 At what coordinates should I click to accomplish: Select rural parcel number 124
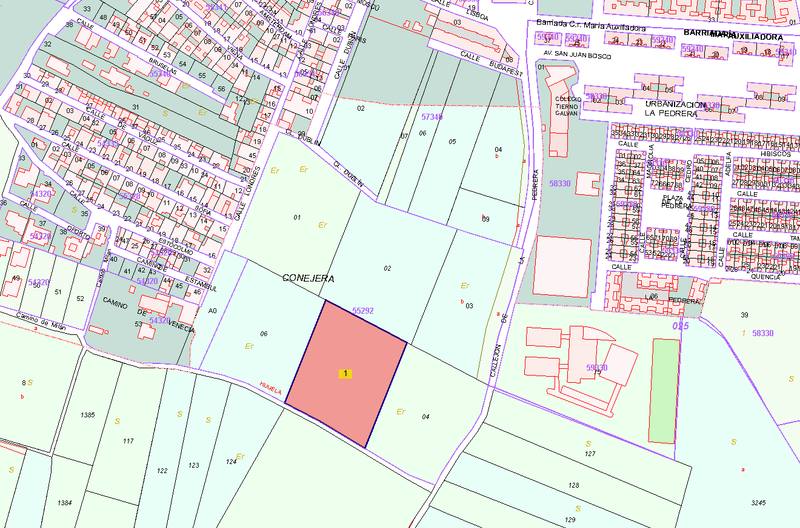(231, 461)
